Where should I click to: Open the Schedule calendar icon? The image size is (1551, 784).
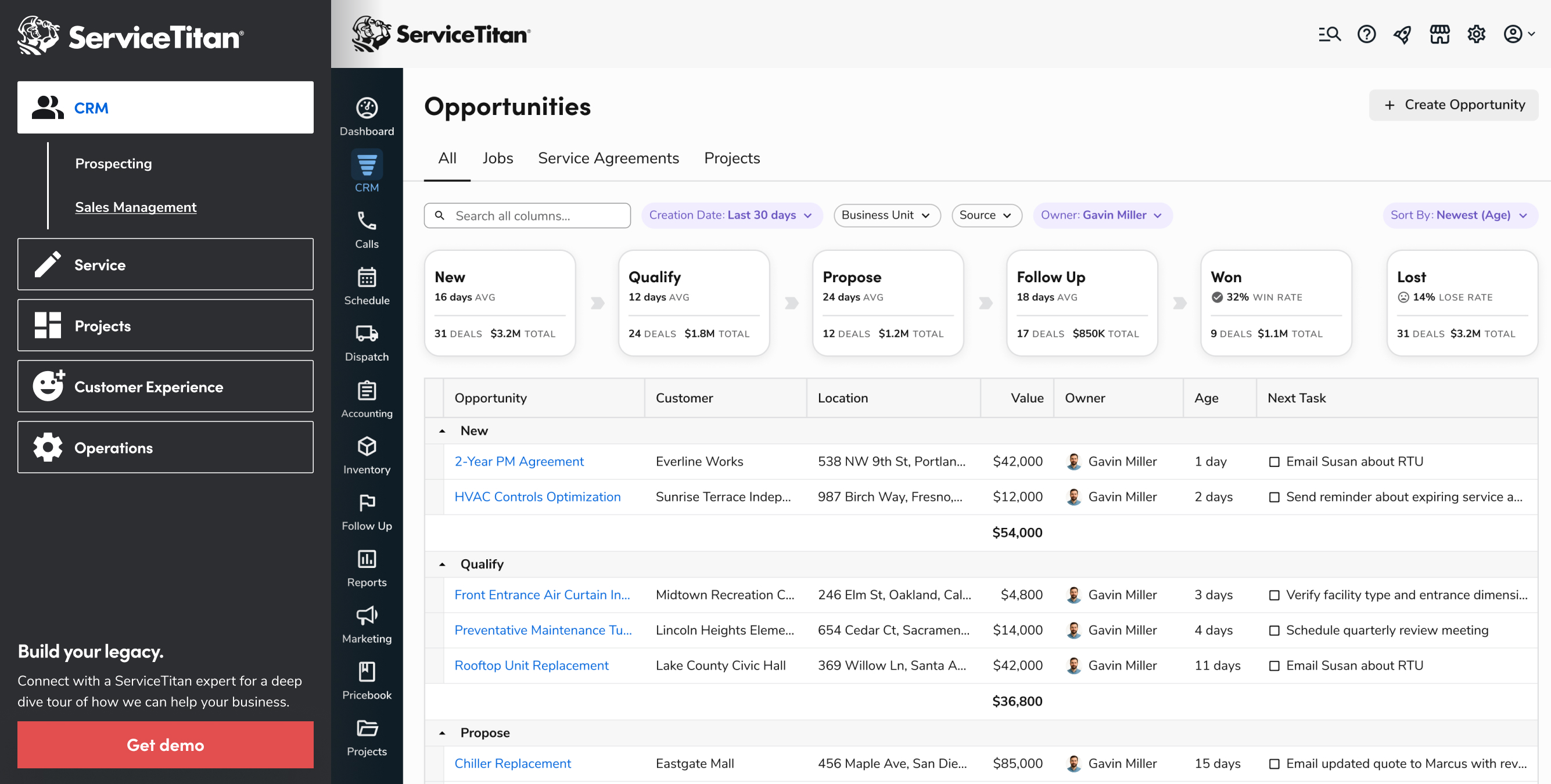pos(367,278)
